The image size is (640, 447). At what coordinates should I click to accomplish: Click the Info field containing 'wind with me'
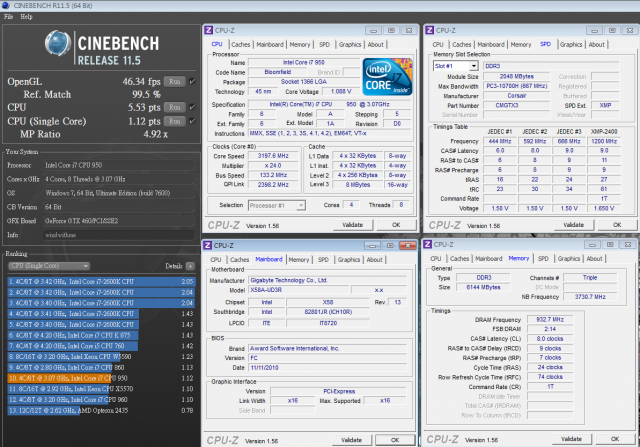tap(118, 235)
